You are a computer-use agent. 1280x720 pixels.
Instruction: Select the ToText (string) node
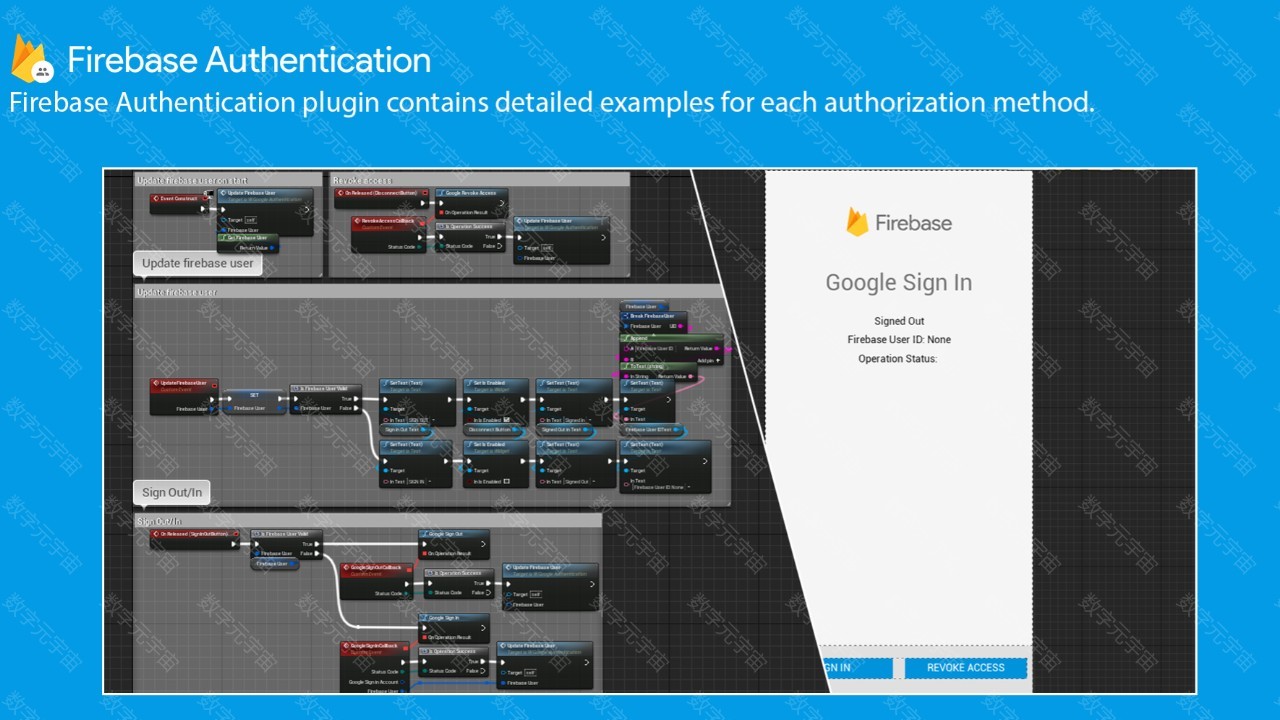[657, 371]
